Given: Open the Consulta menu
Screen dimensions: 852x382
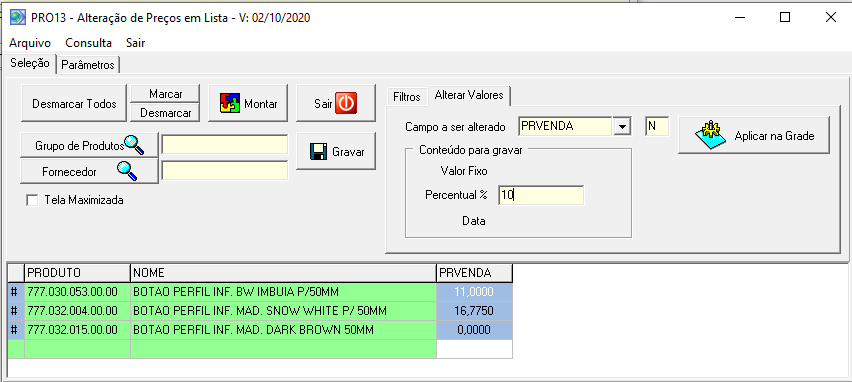Looking at the screenshot, I should tap(89, 43).
